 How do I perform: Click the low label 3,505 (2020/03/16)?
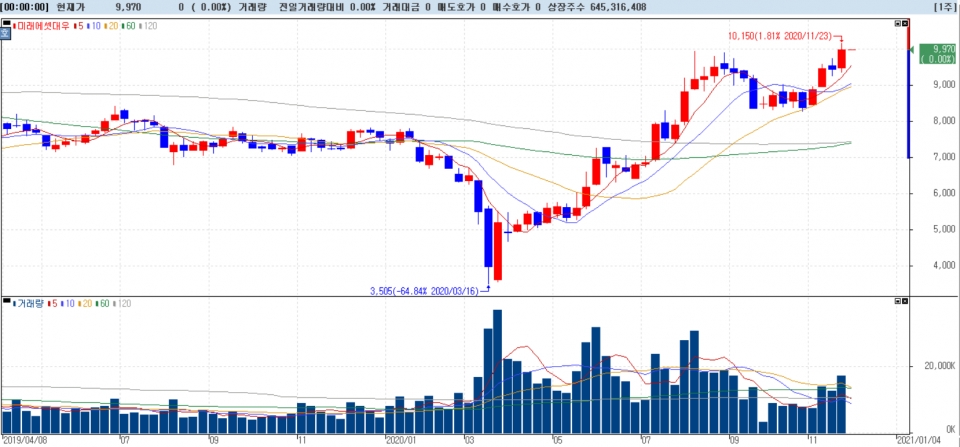426,291
